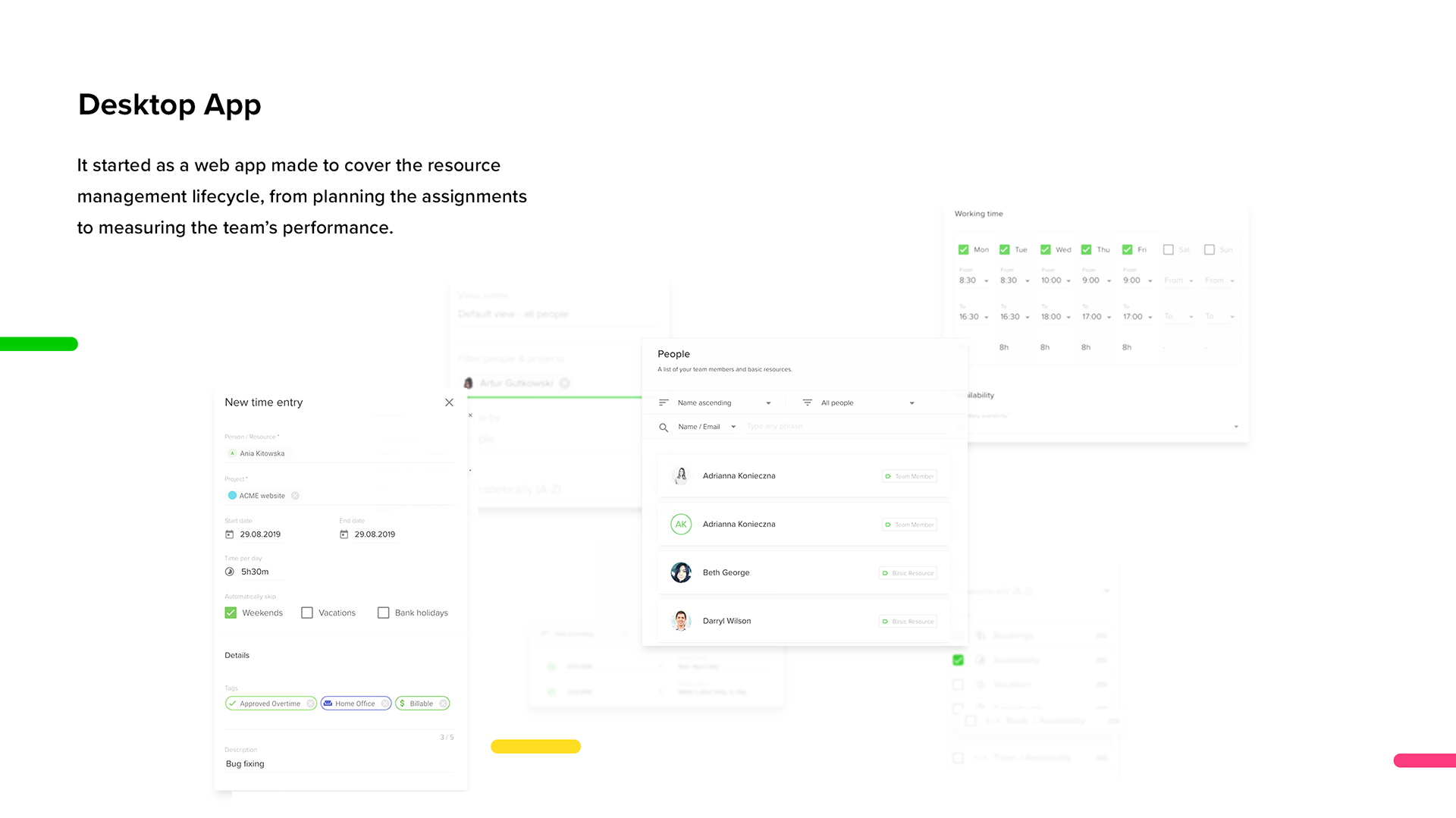Remove the Billable tag

click(x=443, y=704)
